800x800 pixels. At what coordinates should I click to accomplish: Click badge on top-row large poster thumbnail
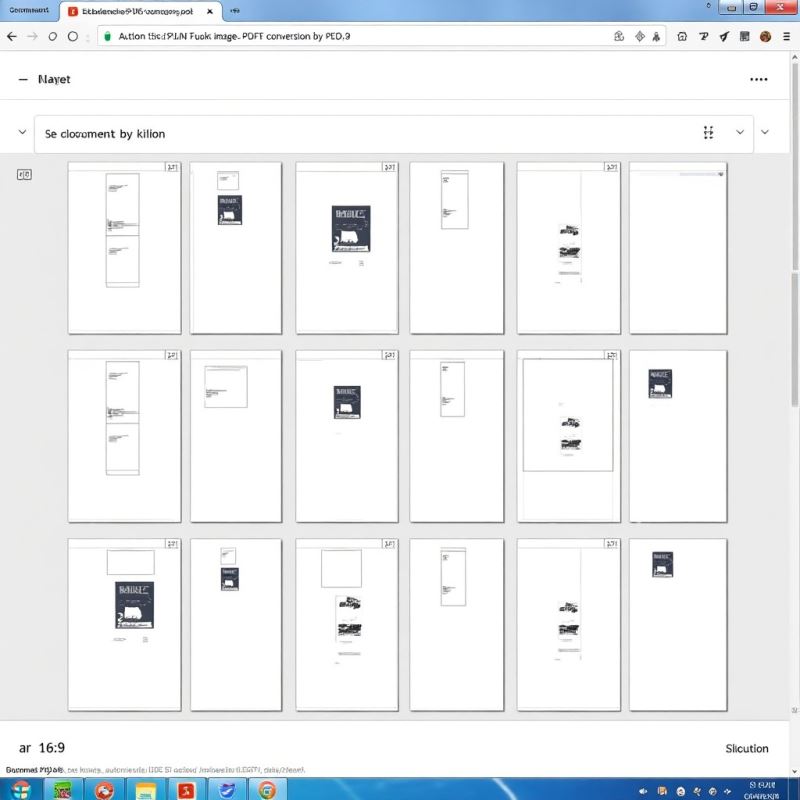point(389,167)
